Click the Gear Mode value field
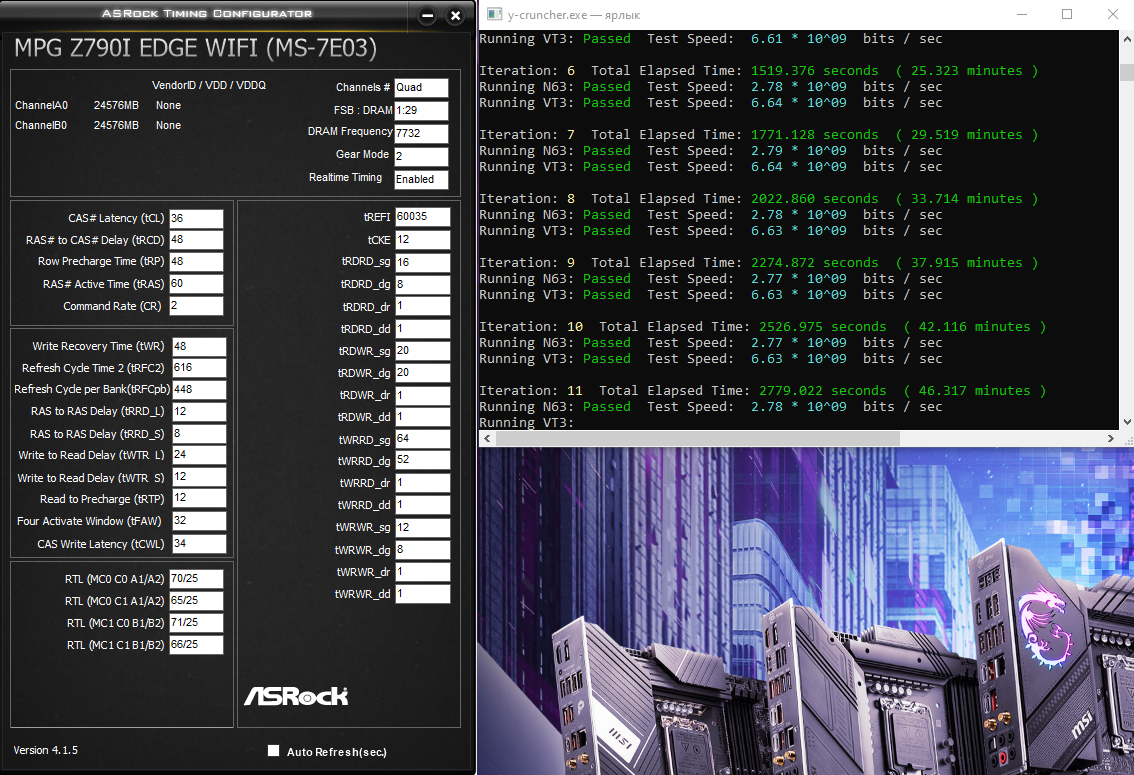The width and height of the screenshot is (1134, 775). (x=421, y=156)
